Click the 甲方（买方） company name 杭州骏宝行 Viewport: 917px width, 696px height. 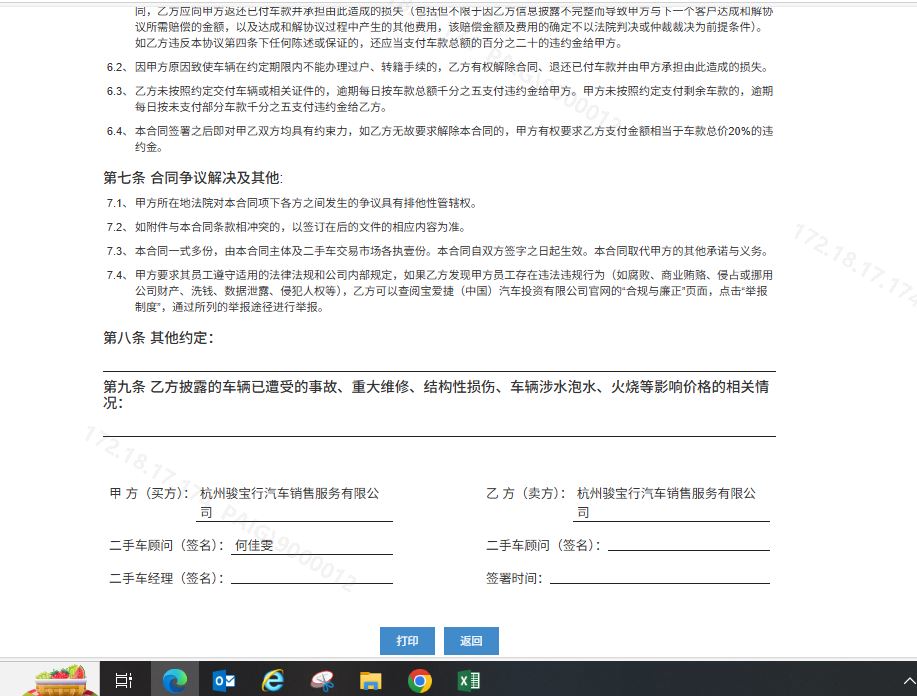coord(290,502)
